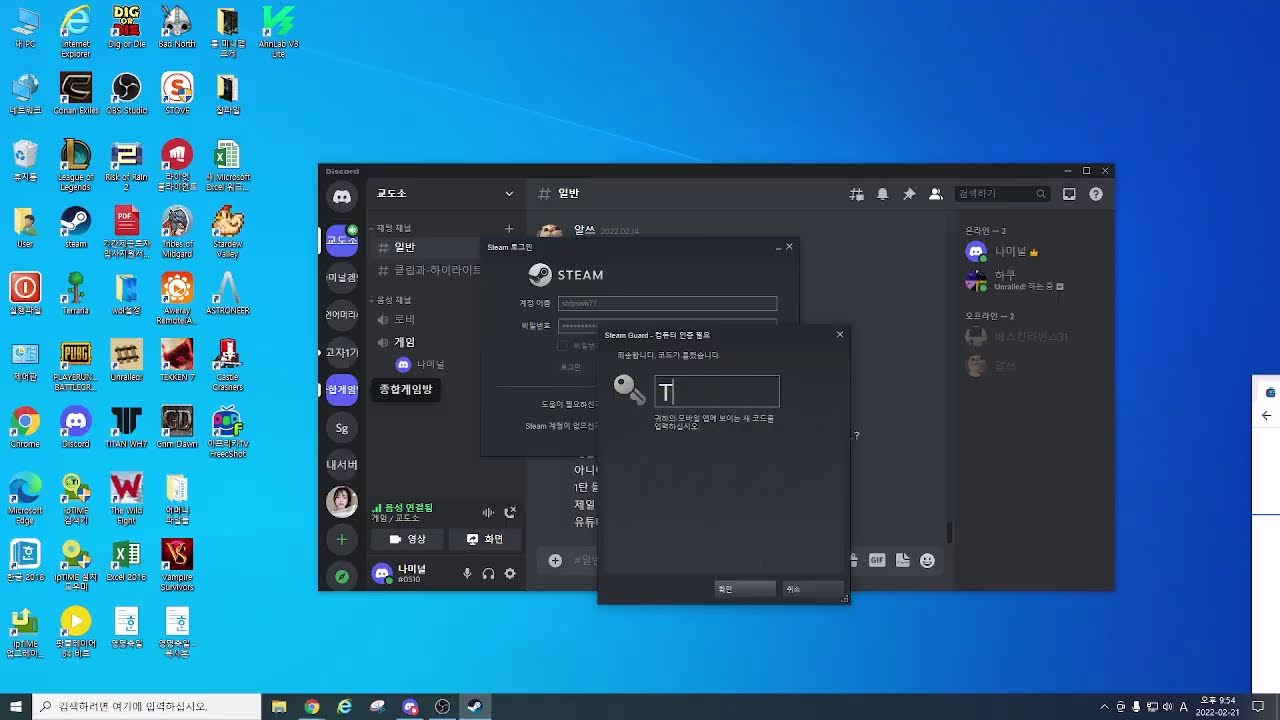Open 교도소 server dropdown menu

click(x=445, y=193)
